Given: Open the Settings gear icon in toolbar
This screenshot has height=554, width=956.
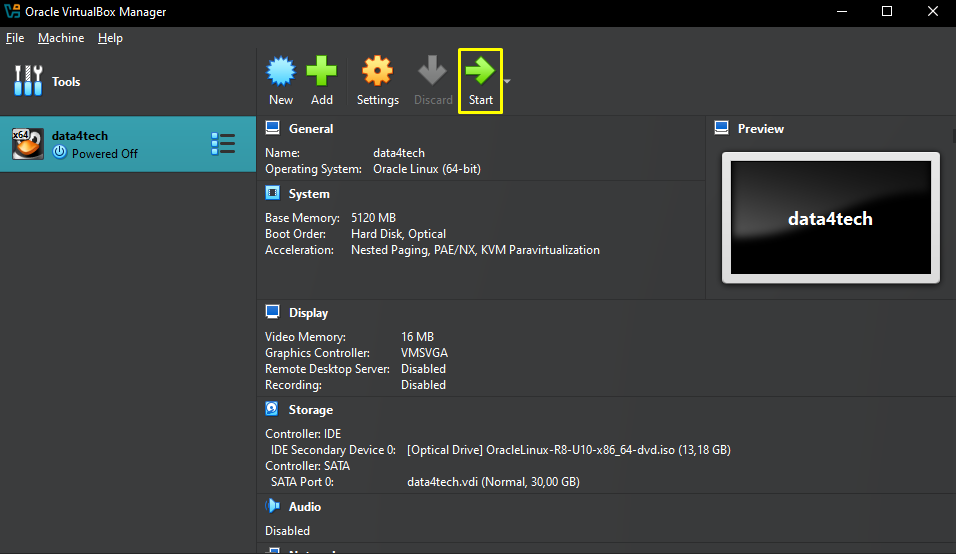Looking at the screenshot, I should point(377,71).
